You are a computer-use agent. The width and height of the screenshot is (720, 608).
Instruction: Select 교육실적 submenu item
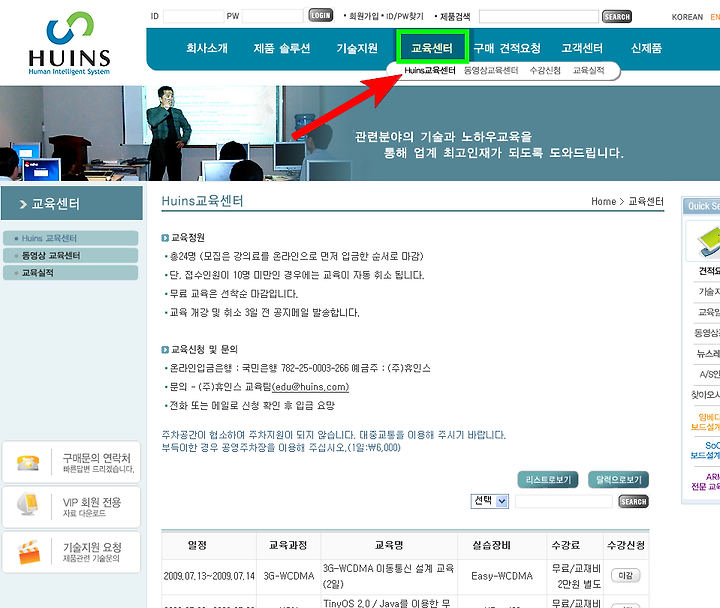tap(589, 70)
